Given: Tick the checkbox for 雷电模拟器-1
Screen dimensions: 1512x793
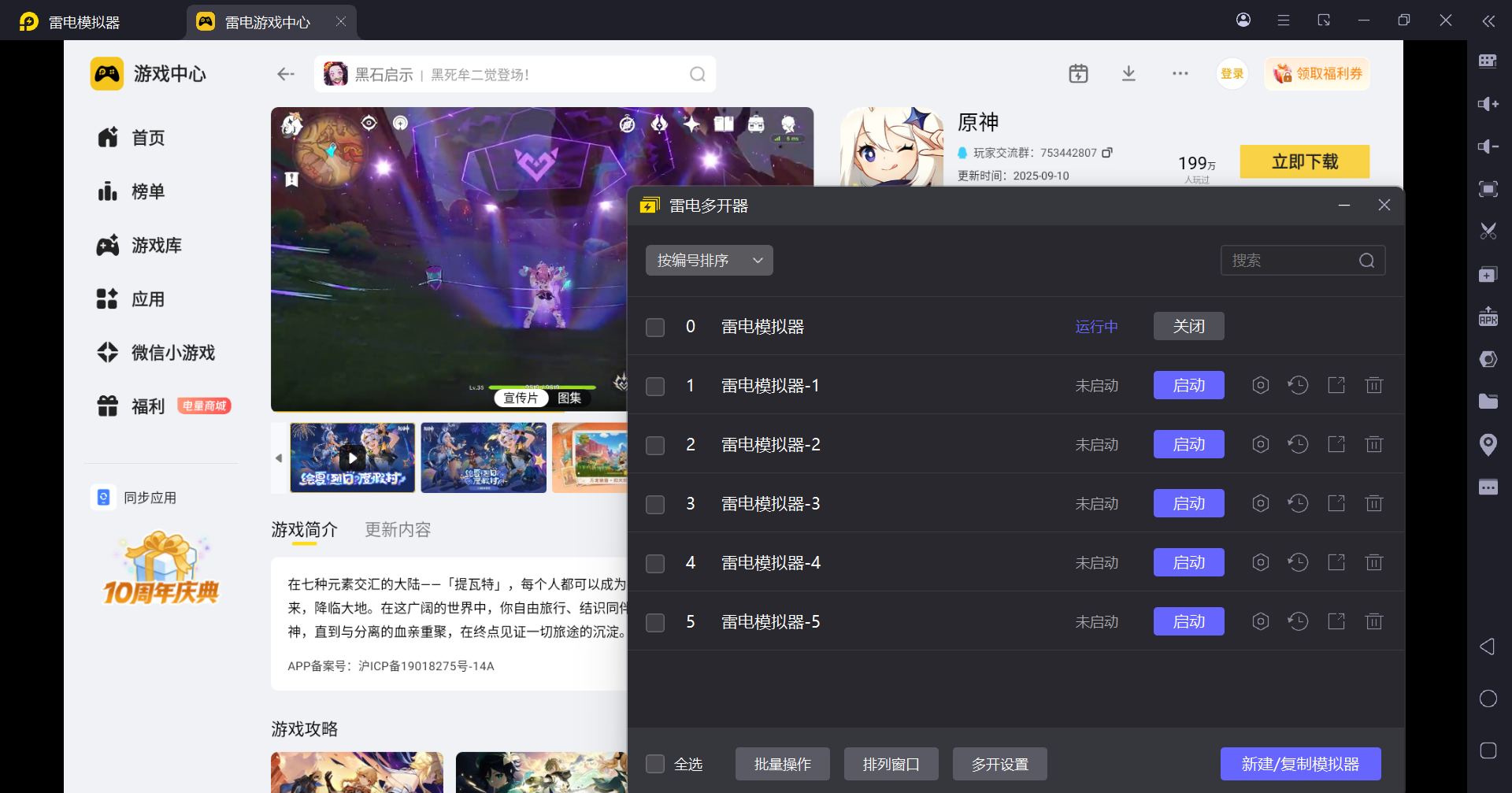Looking at the screenshot, I should click(x=655, y=386).
